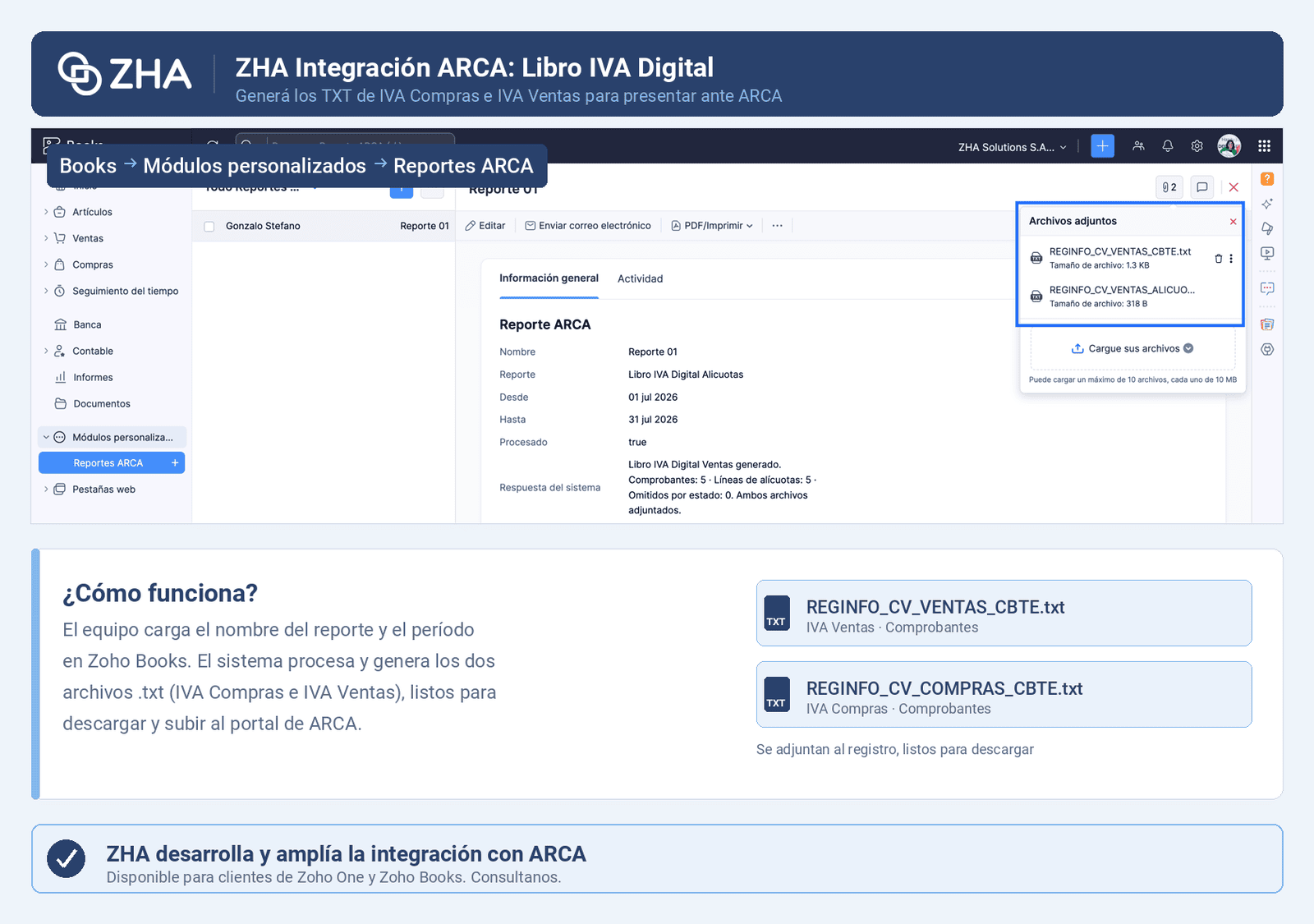The width and height of the screenshot is (1314, 924).
Task: Open the orange help question mark icon
Action: coord(1267,179)
